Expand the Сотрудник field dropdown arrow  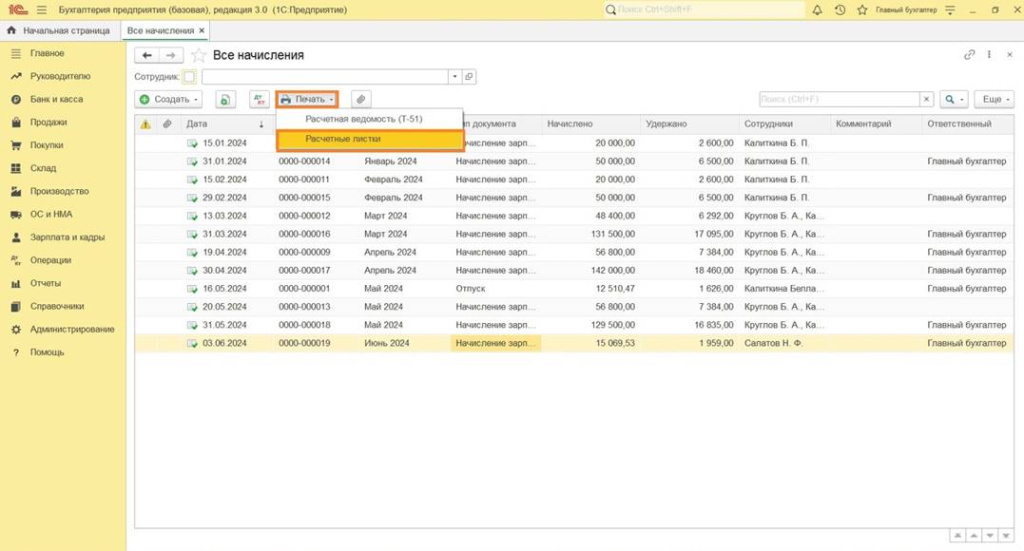454,76
